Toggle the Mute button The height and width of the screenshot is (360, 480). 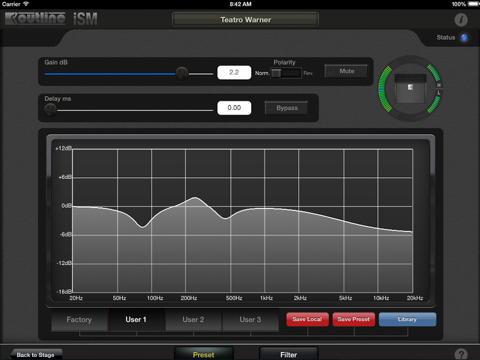click(x=346, y=71)
